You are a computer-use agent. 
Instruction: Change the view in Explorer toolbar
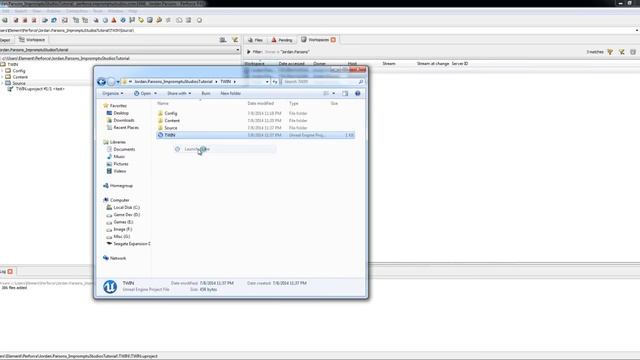(326, 93)
